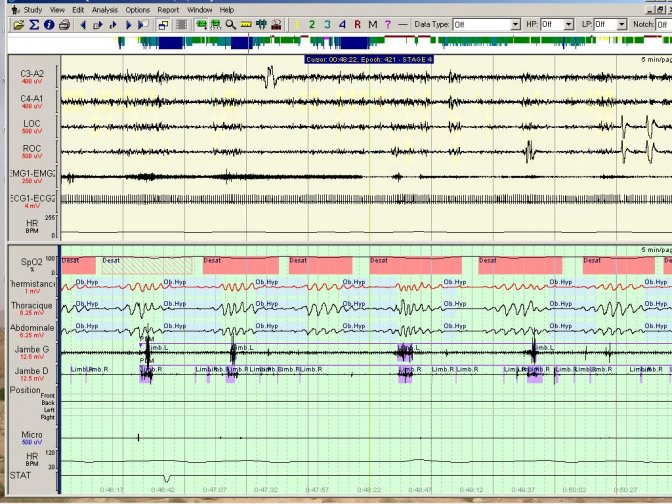Click the Notch filter field
This screenshot has height=504, width=672.
[664, 25]
